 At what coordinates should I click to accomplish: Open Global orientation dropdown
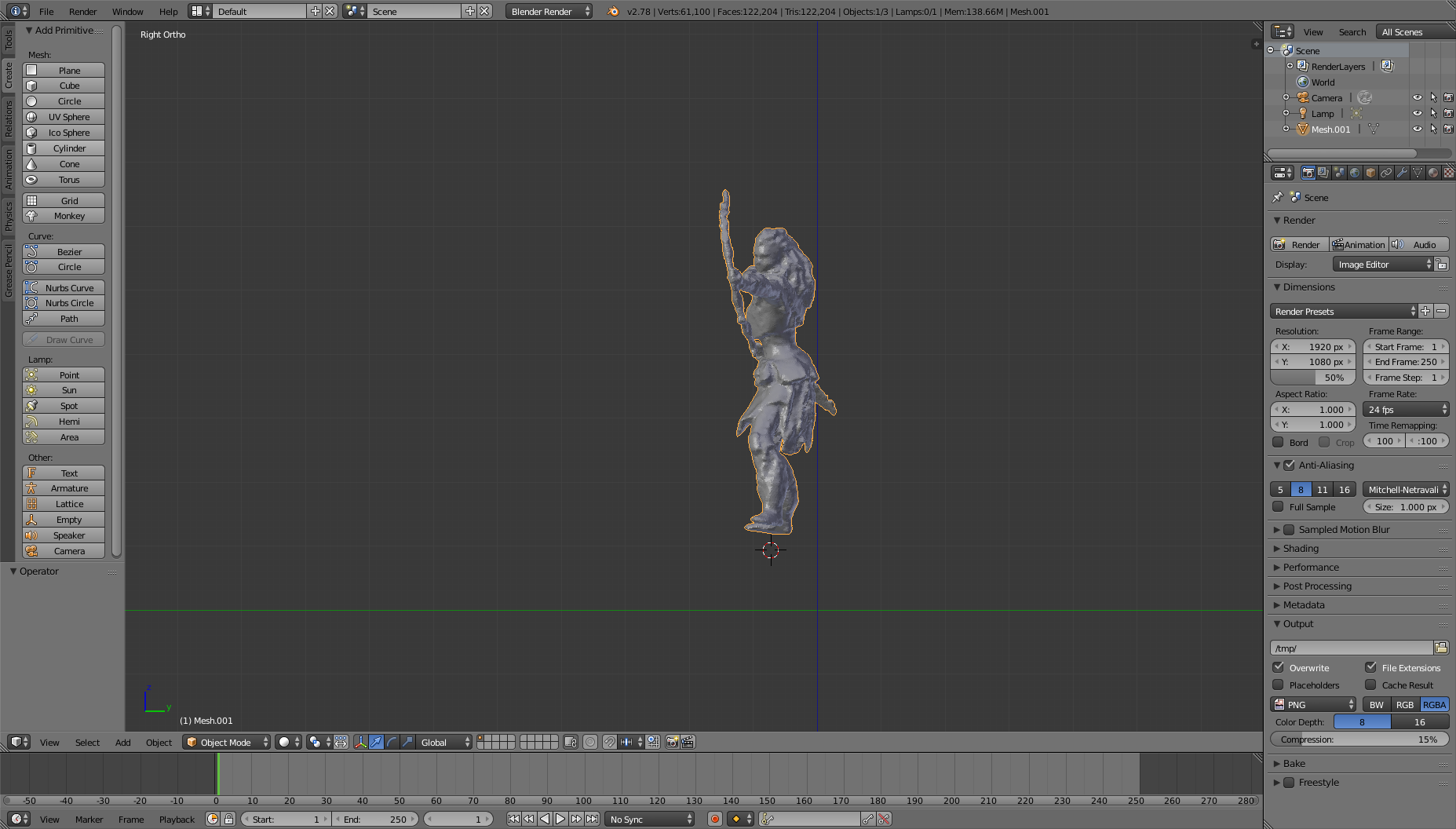(444, 742)
